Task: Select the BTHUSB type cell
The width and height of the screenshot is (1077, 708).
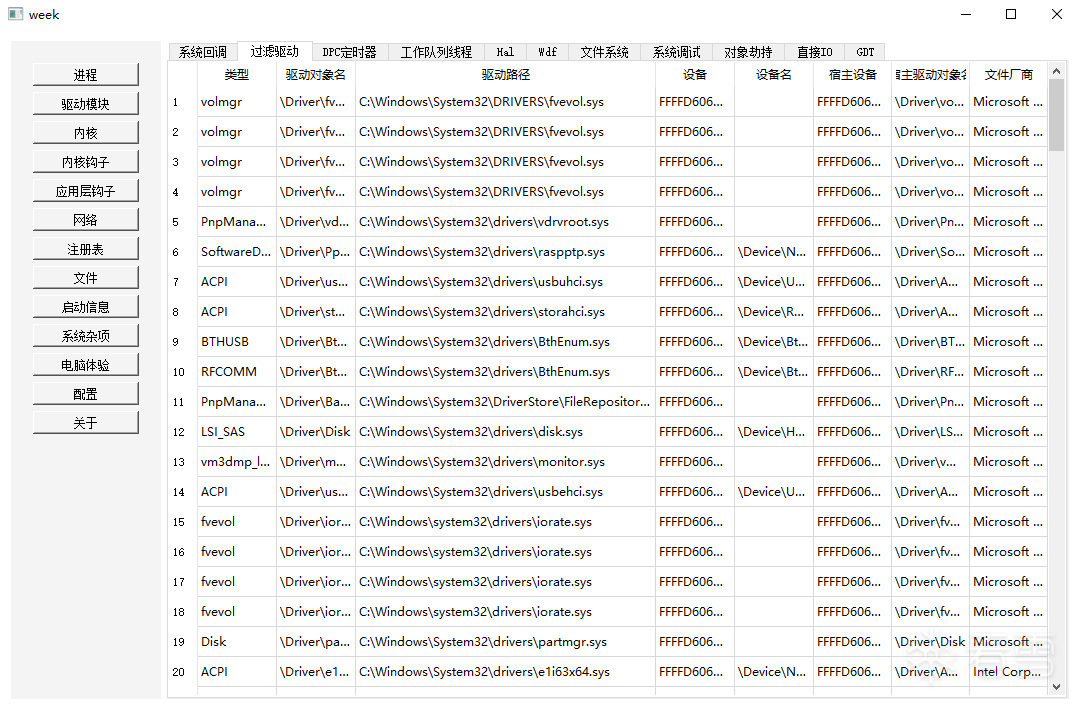Action: (x=236, y=342)
